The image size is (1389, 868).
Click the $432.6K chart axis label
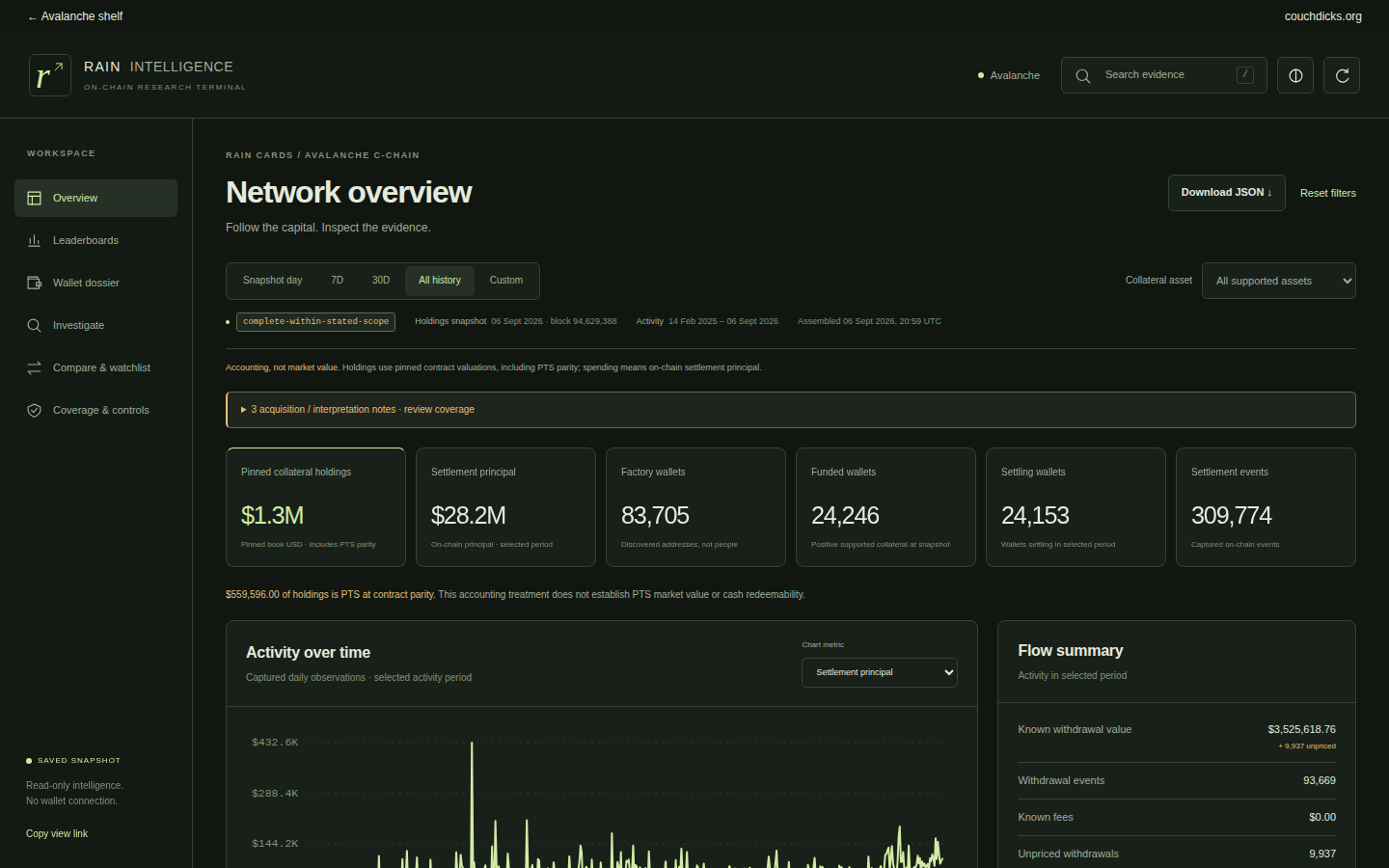click(275, 743)
